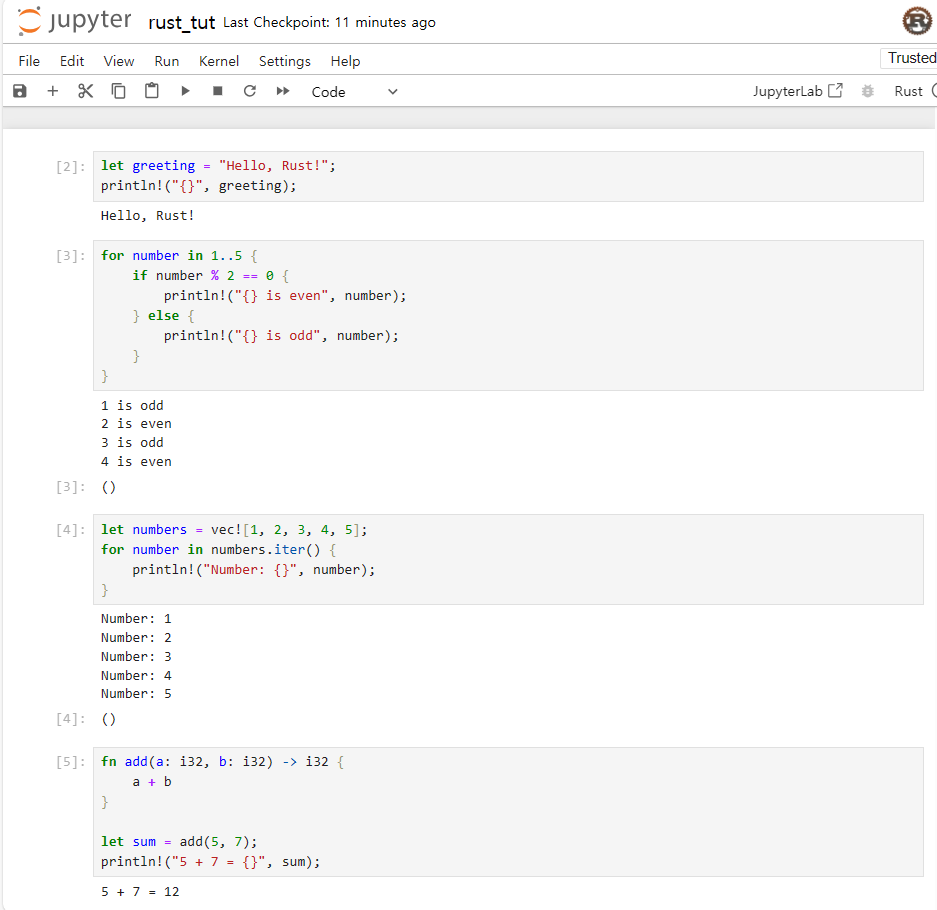Restart the kernel using the restart icon
937x910 pixels.
click(x=249, y=90)
